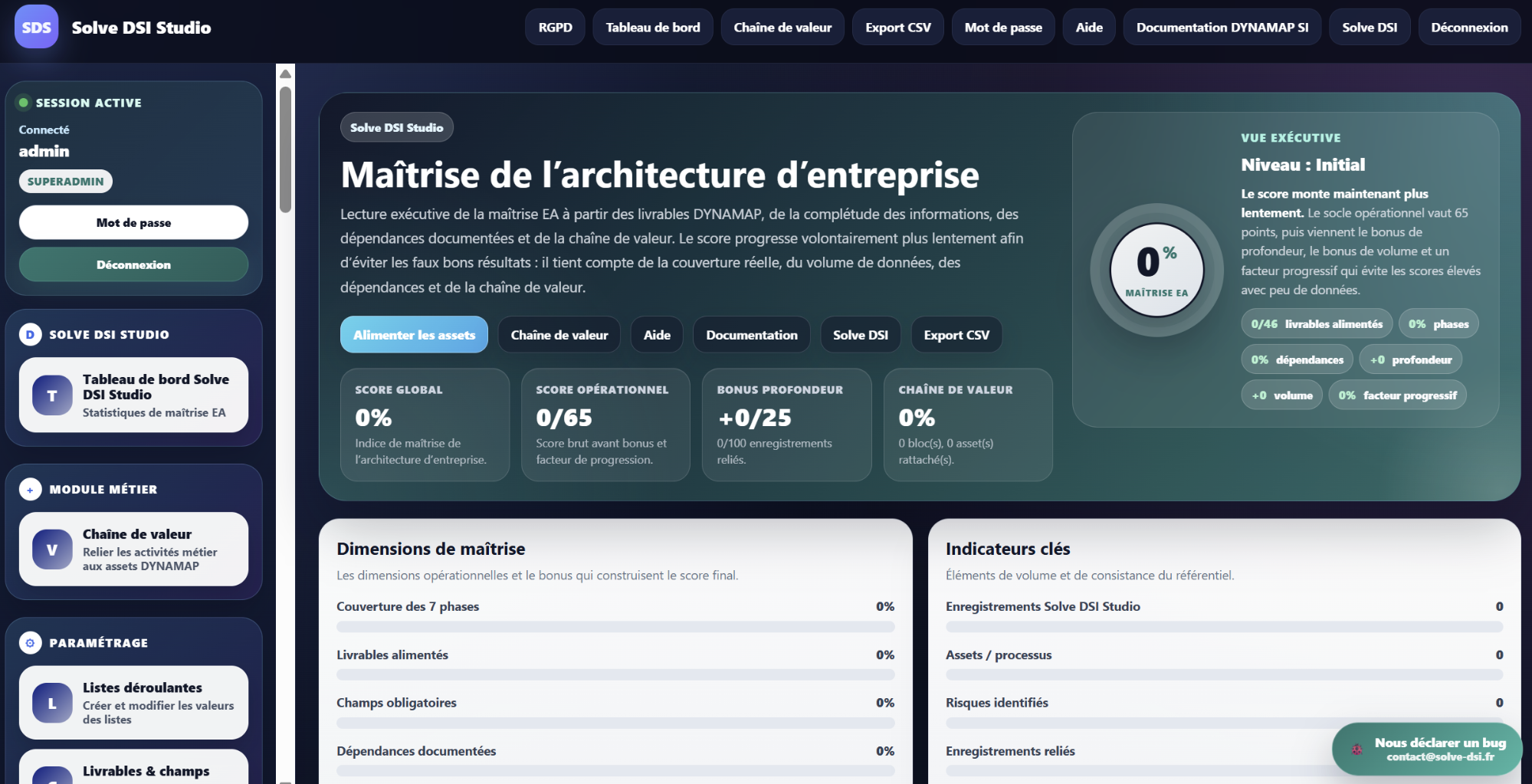
Task: Click the +0 profondeur chip
Action: click(x=1411, y=359)
